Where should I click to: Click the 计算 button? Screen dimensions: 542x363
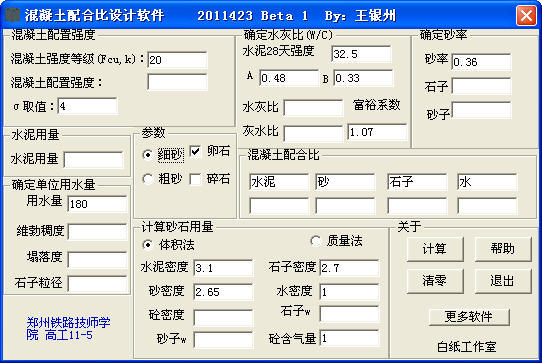coord(435,249)
